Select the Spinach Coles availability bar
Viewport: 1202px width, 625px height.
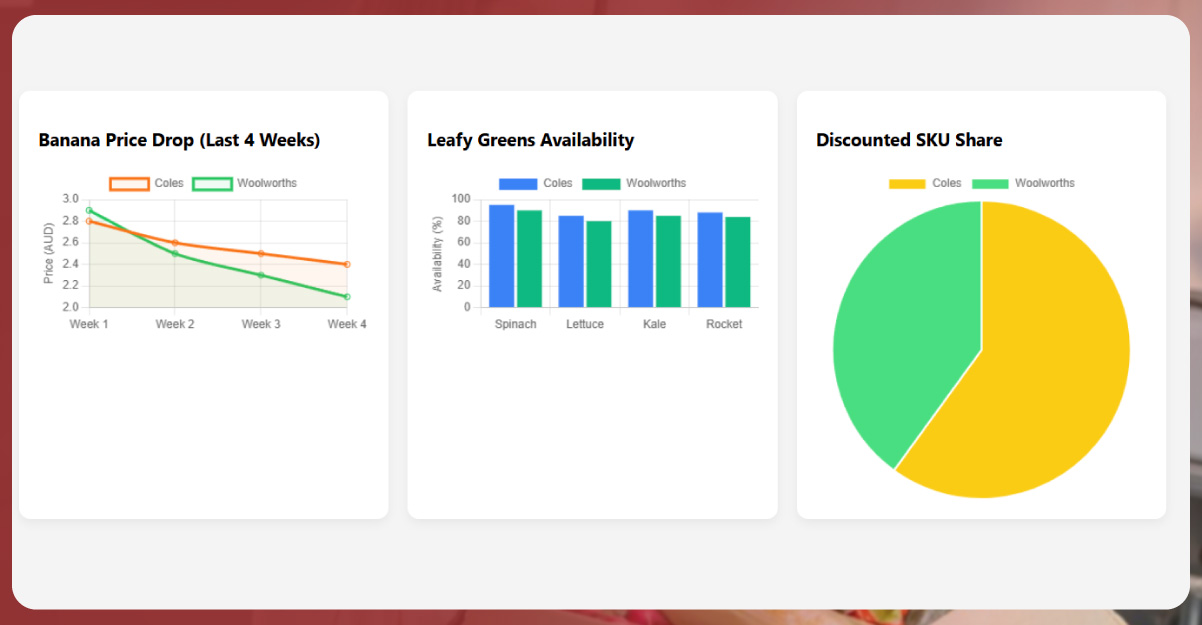pyautogui.click(x=500, y=255)
